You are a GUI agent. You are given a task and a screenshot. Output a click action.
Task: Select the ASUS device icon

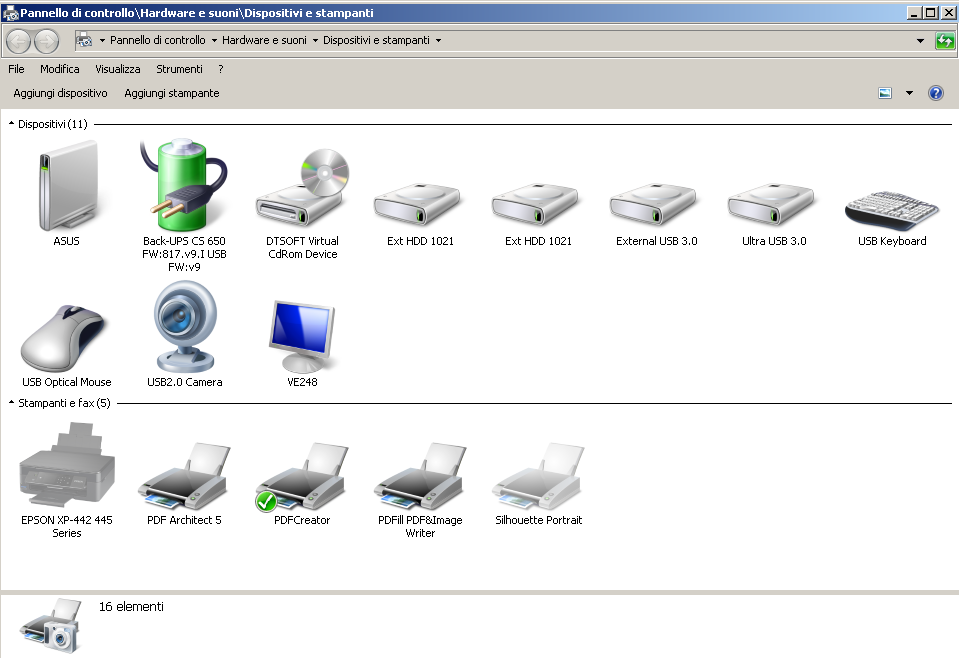(x=67, y=186)
